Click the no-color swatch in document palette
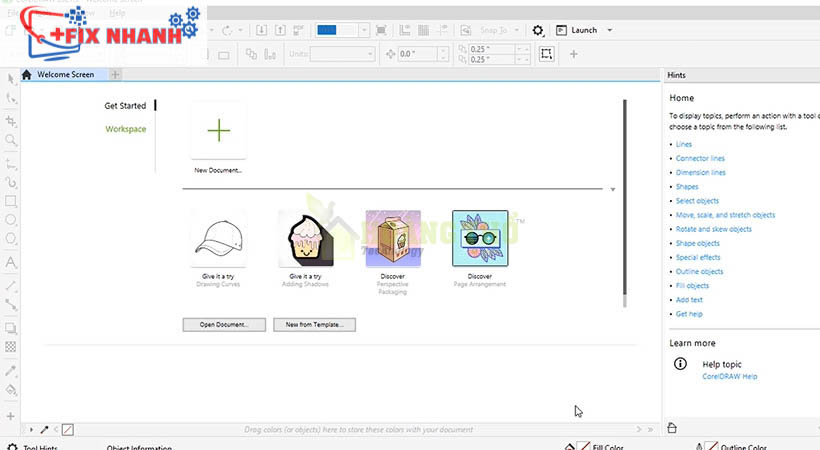This screenshot has height=450, width=820. pos(68,430)
